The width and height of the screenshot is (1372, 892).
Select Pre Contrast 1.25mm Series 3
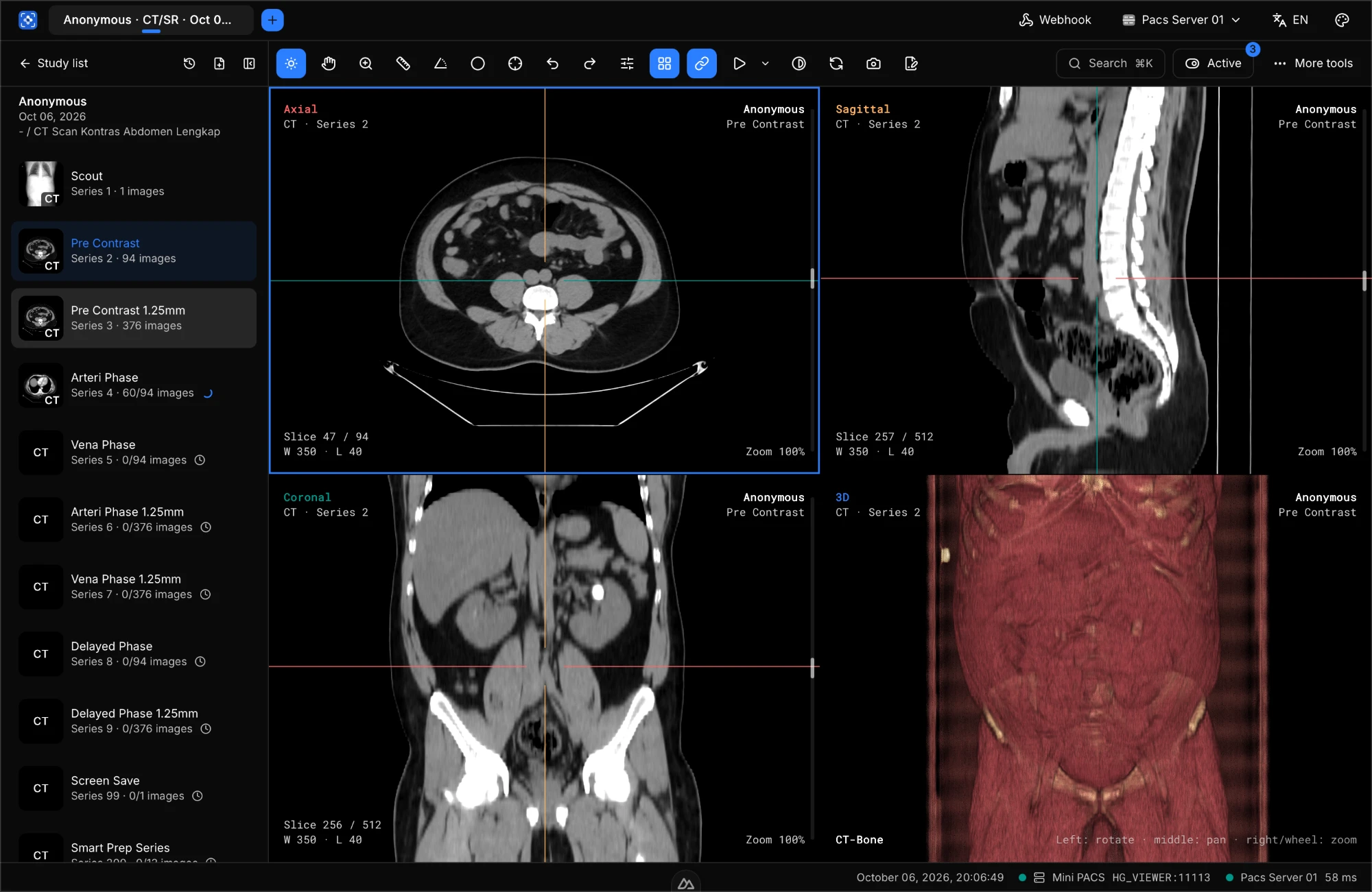point(134,318)
